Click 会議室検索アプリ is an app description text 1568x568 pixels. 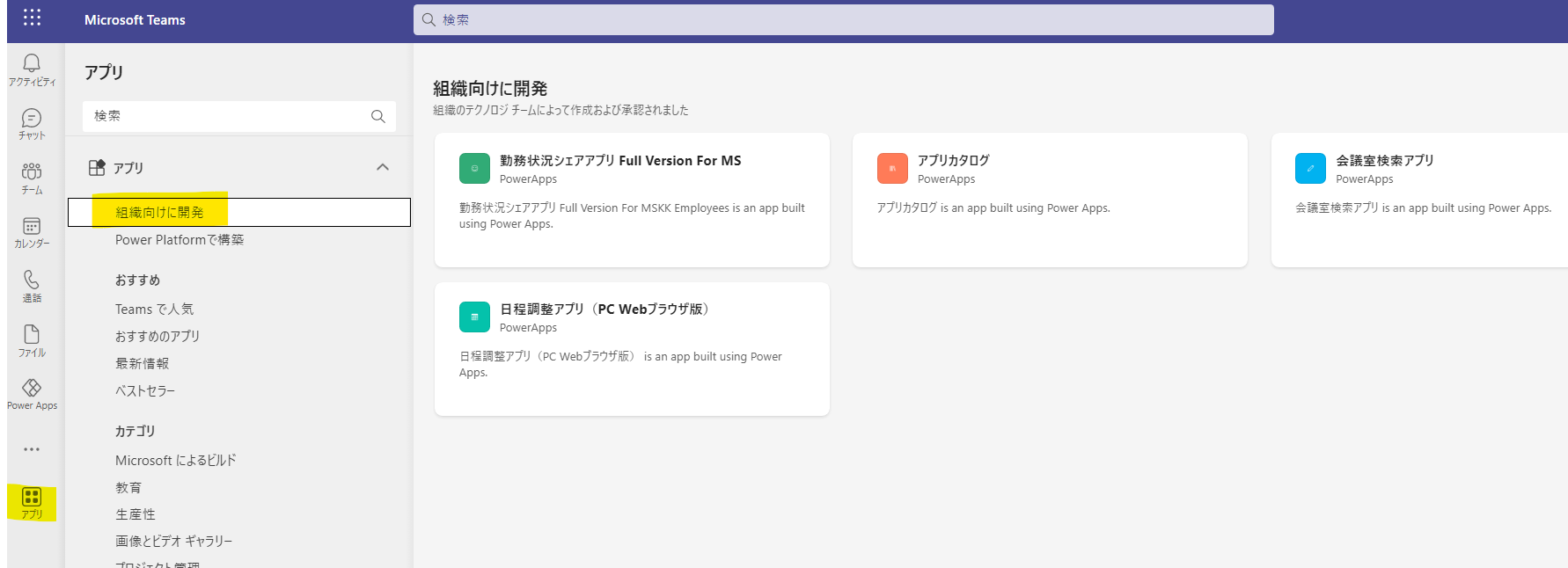click(x=1423, y=208)
